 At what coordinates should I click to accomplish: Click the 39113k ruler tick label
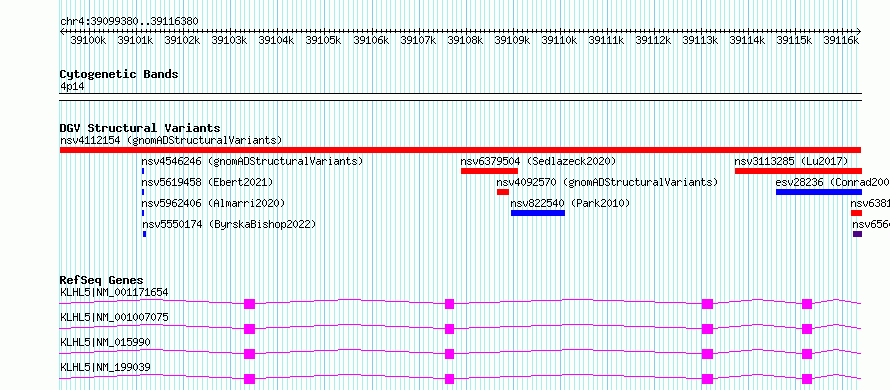pyautogui.click(x=701, y=40)
